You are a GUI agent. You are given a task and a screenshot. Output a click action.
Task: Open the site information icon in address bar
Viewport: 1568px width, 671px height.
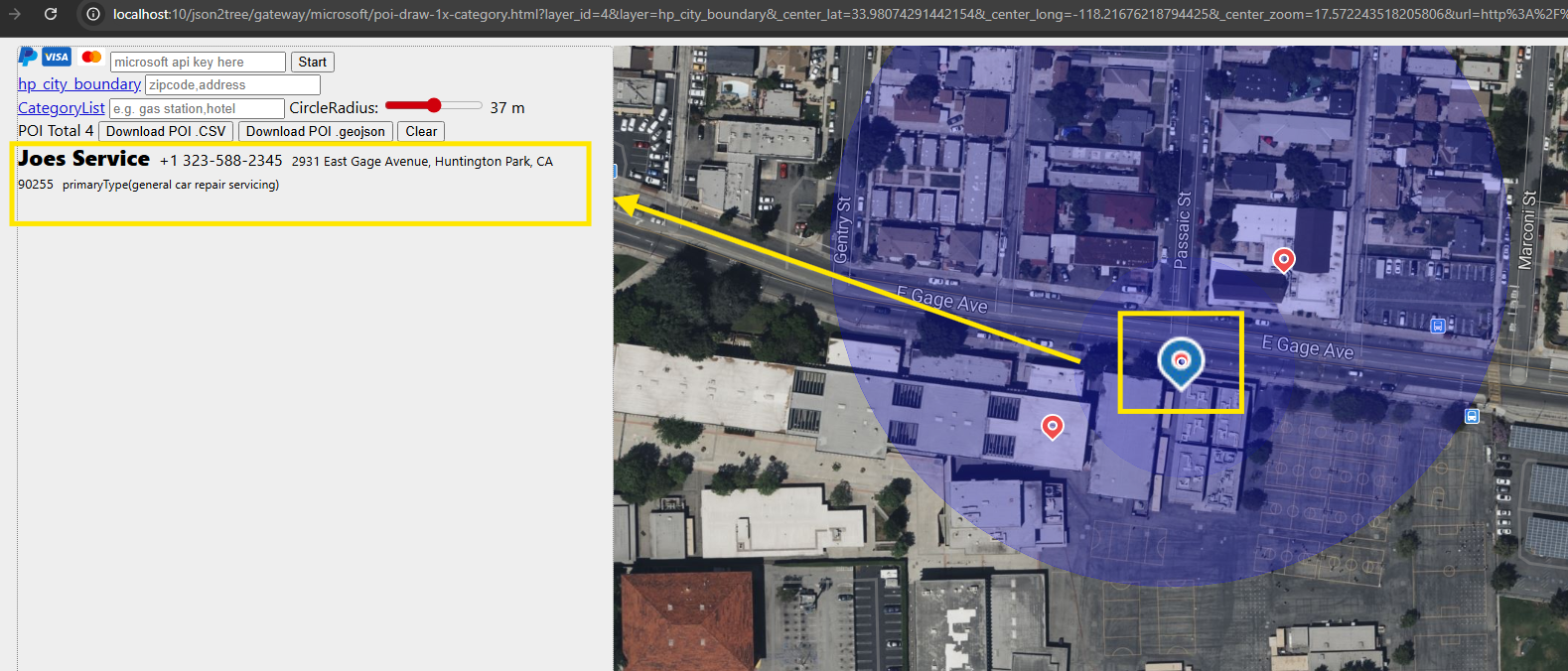[x=92, y=14]
